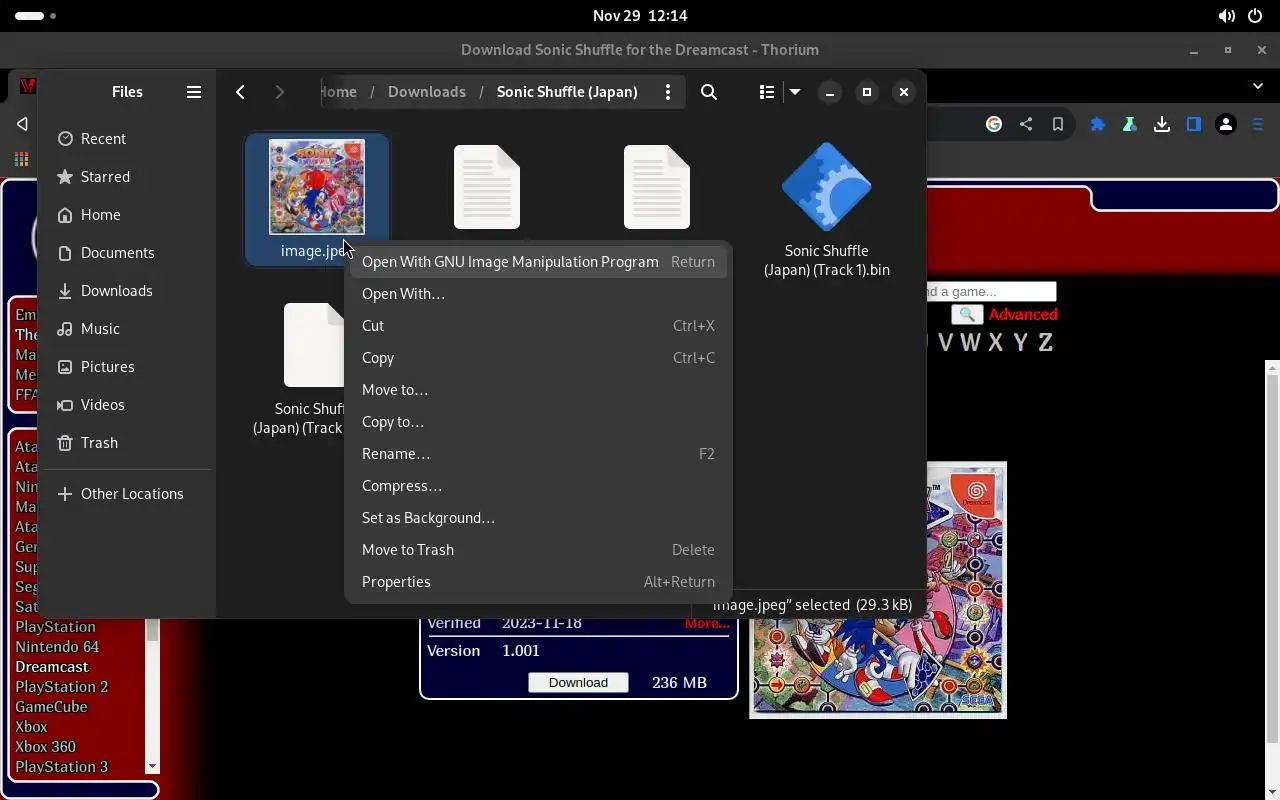
Task: Select Cut in context menu
Action: pos(538,326)
